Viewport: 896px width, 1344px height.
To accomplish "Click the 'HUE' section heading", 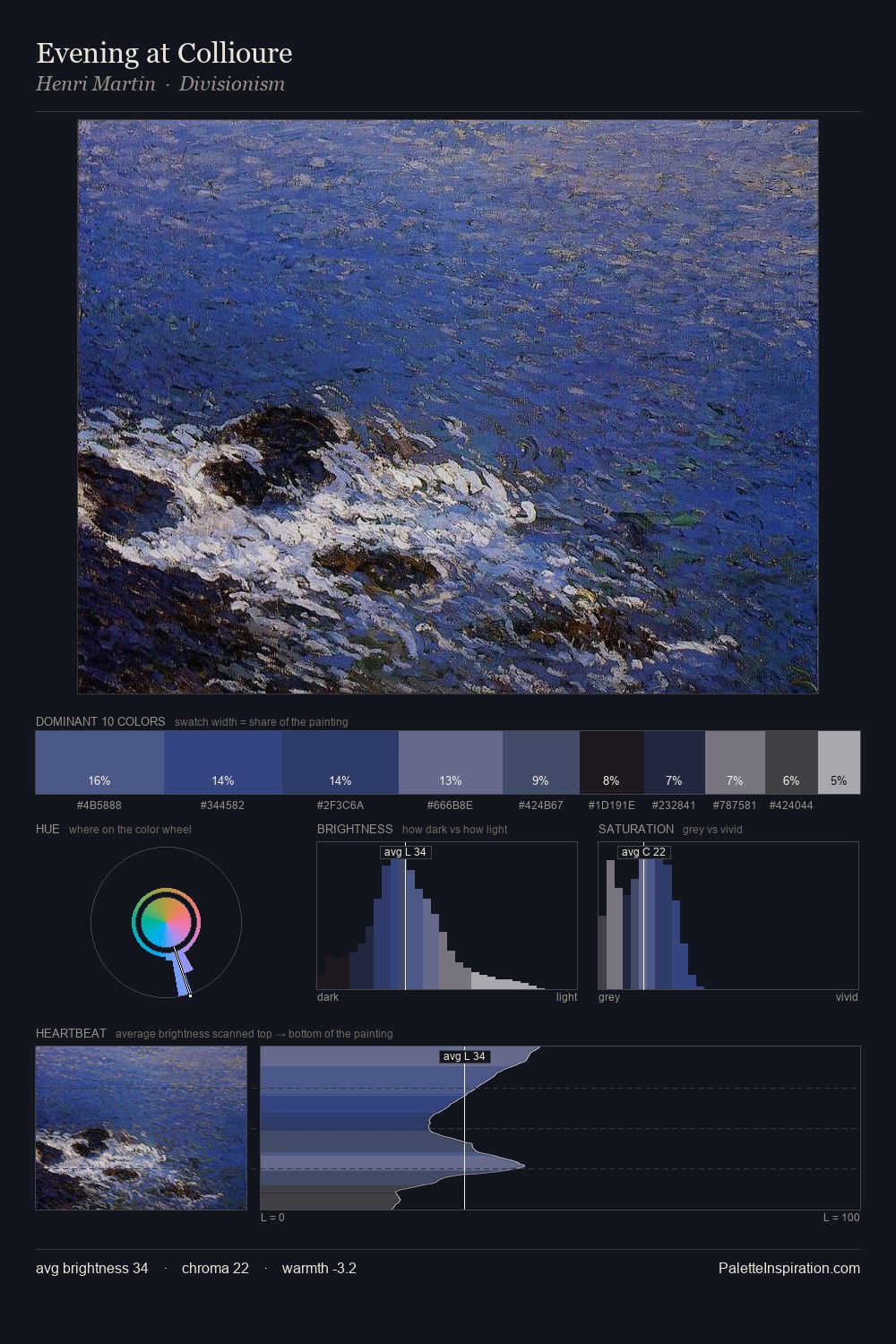I will click(x=47, y=829).
